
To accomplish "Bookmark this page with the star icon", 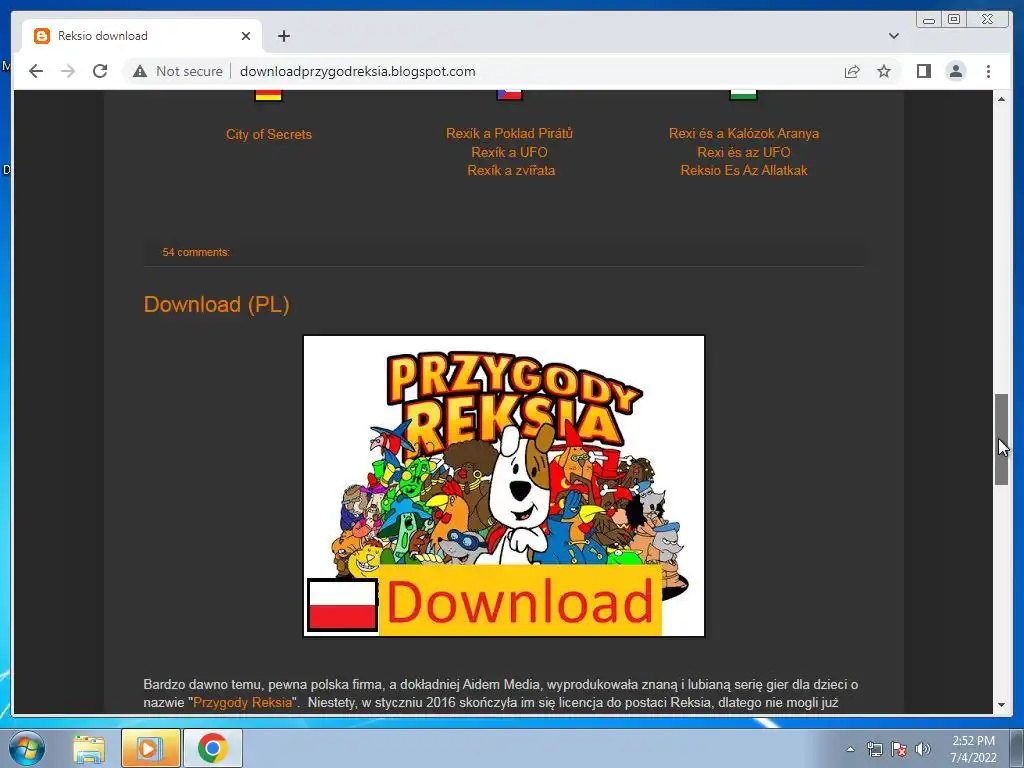I will [884, 71].
